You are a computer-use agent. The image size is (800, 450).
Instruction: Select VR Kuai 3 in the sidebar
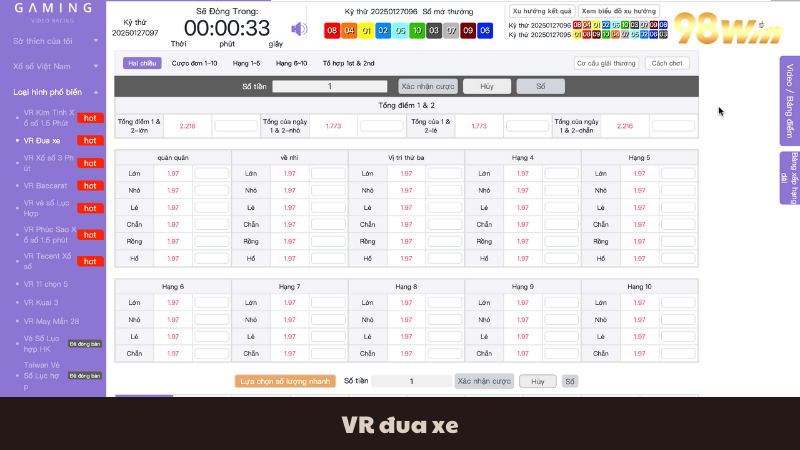click(41, 301)
